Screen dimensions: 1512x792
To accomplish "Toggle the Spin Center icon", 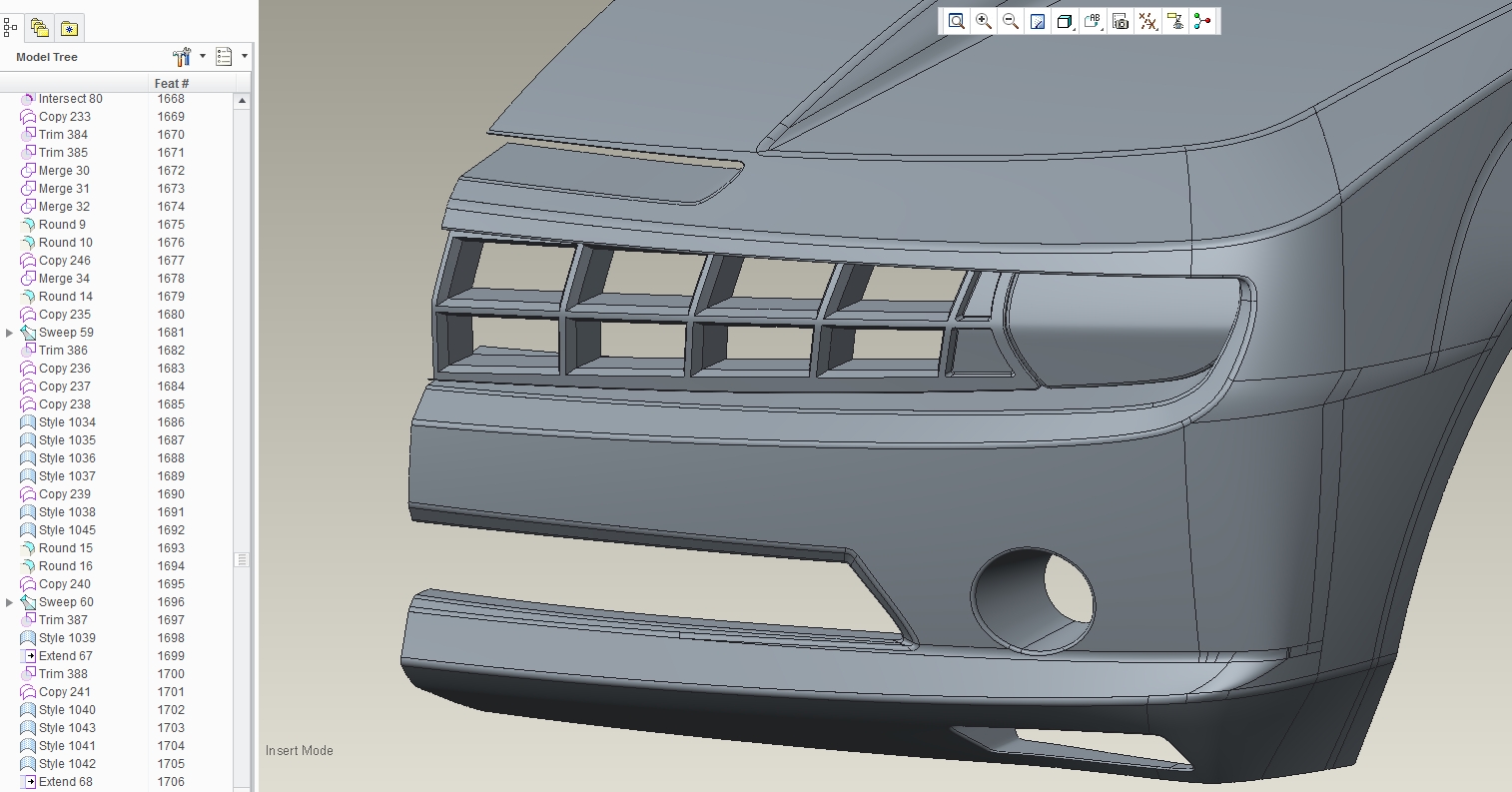I will [1202, 21].
